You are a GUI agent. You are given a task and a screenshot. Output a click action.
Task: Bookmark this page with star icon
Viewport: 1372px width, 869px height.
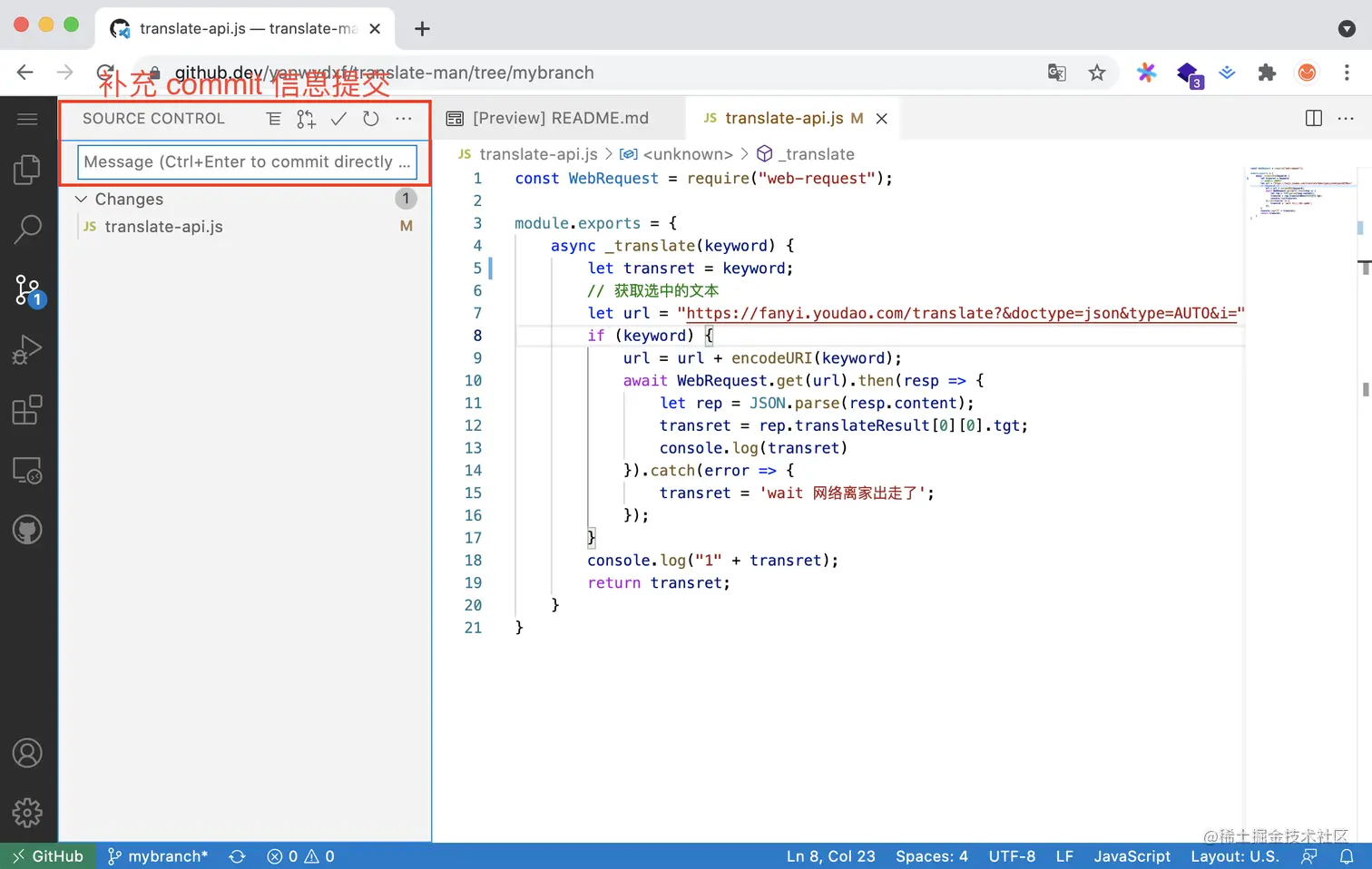click(x=1097, y=73)
